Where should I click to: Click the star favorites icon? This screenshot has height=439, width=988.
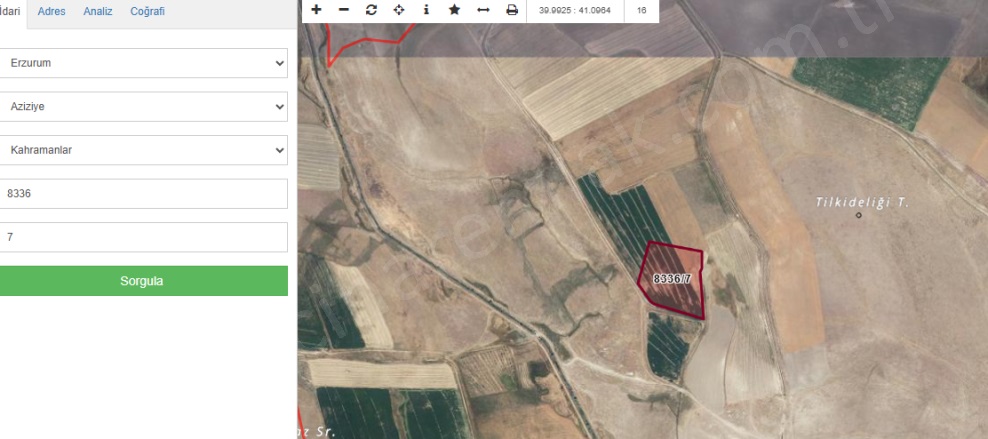pos(454,10)
